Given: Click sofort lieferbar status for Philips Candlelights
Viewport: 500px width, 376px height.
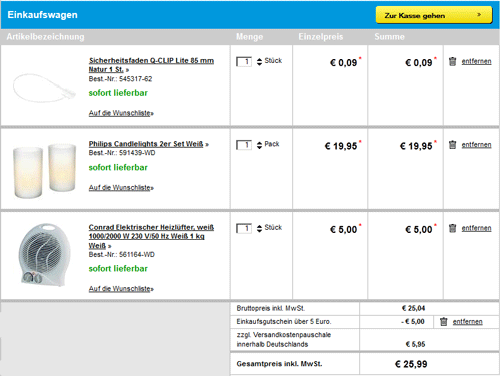Looking at the screenshot, I should point(118,167).
